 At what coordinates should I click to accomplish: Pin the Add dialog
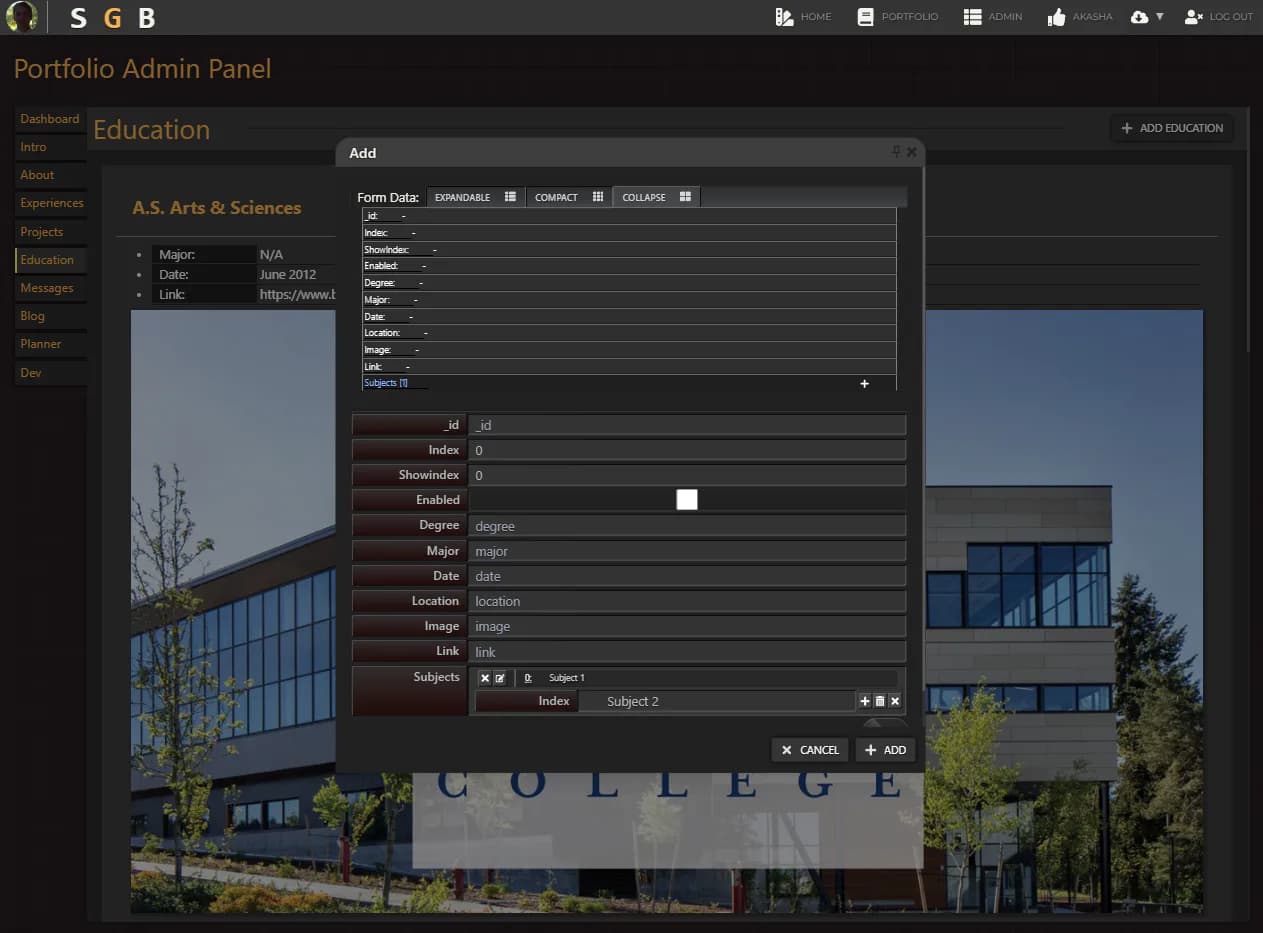point(896,152)
